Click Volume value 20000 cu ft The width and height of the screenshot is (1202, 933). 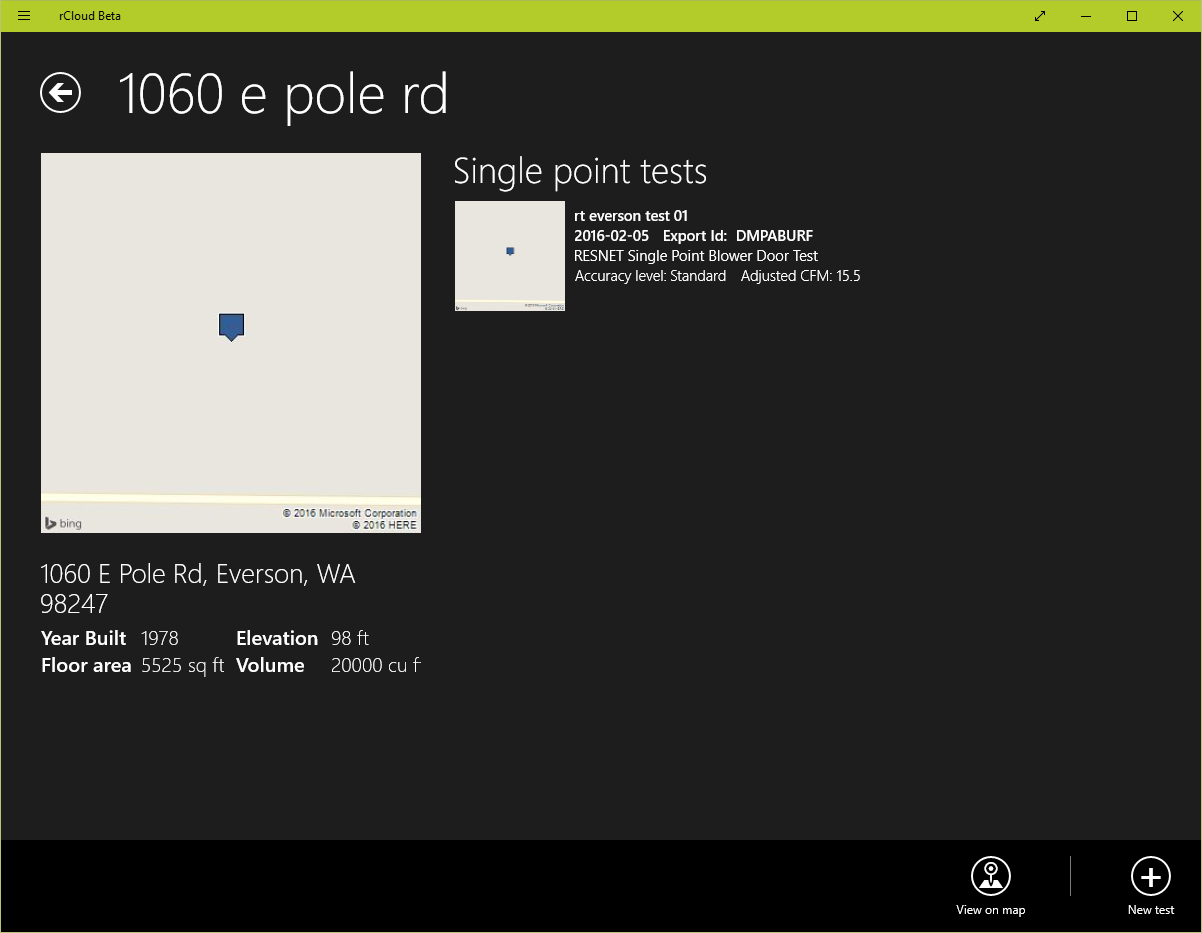376,665
